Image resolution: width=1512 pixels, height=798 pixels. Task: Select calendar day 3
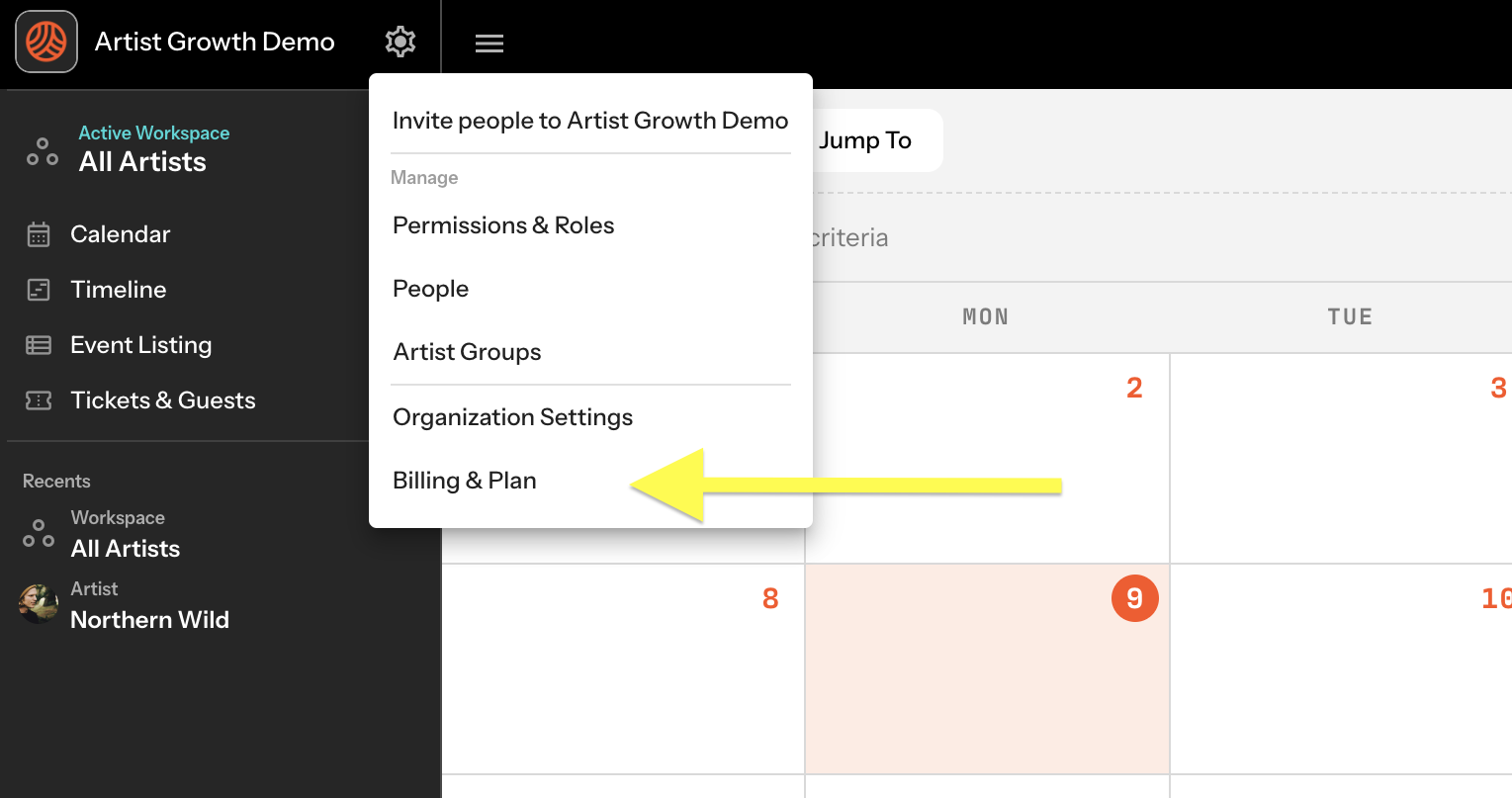[x=1499, y=388]
